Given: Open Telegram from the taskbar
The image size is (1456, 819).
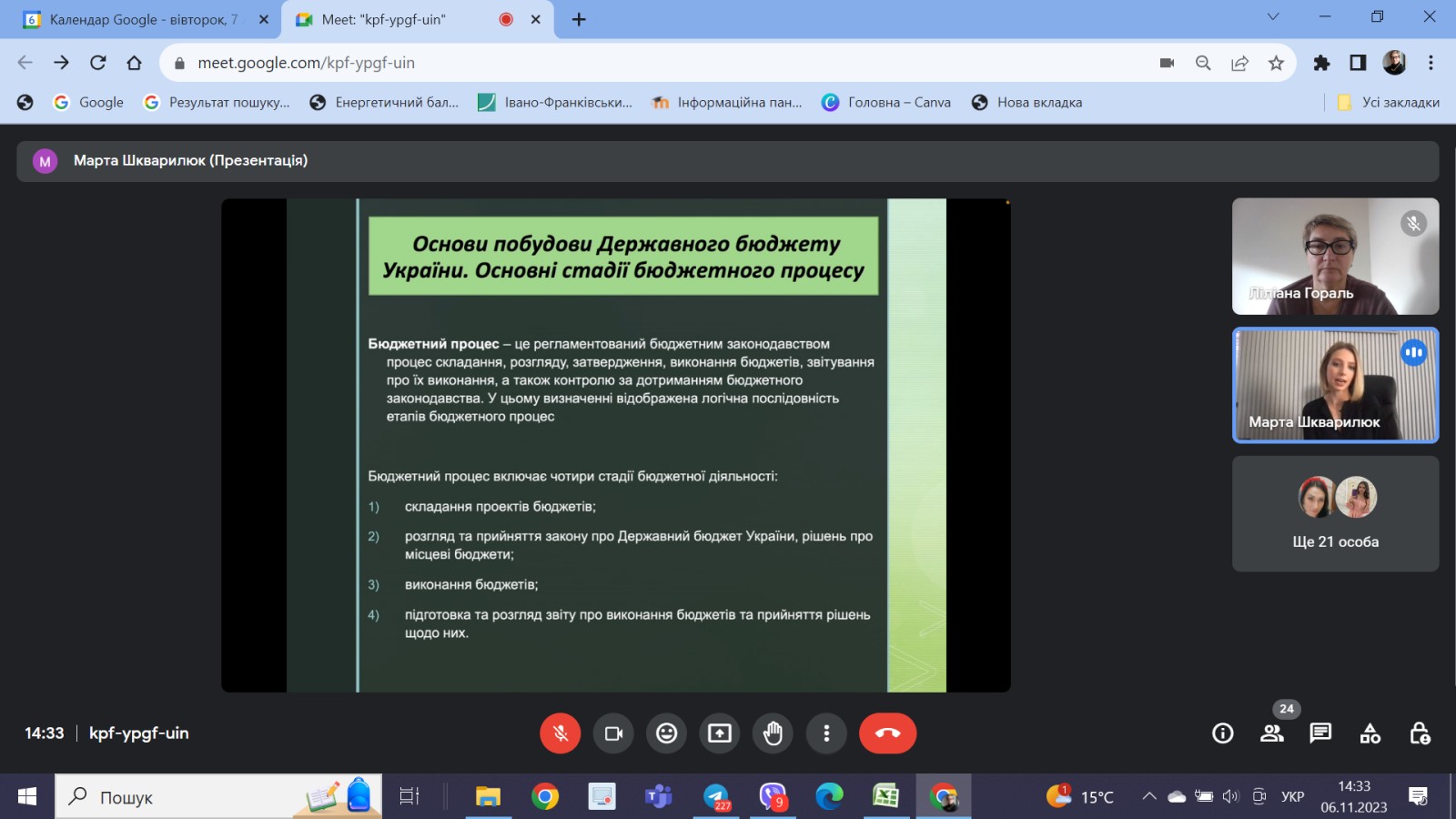Looking at the screenshot, I should click(715, 796).
